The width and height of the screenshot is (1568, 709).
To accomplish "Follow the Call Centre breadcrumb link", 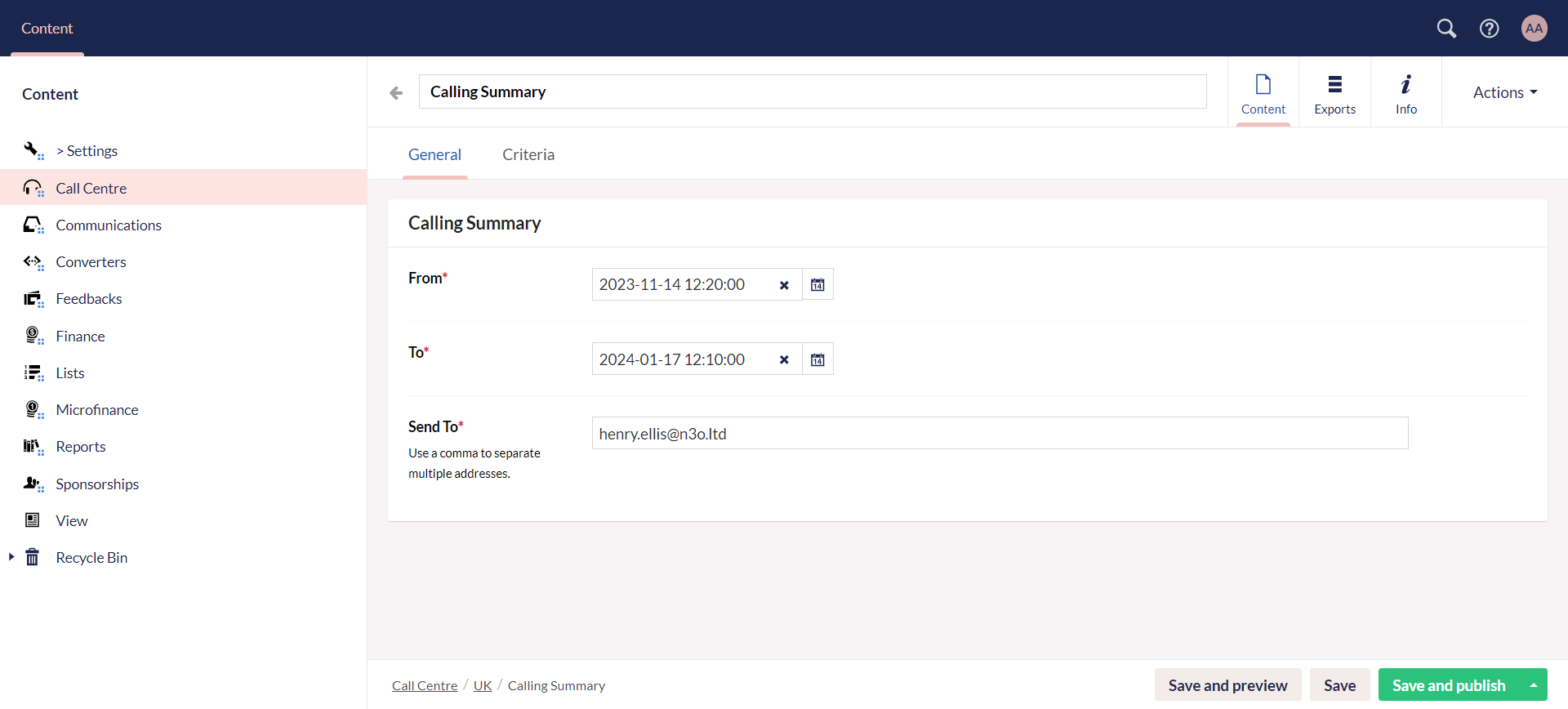I will (x=425, y=685).
